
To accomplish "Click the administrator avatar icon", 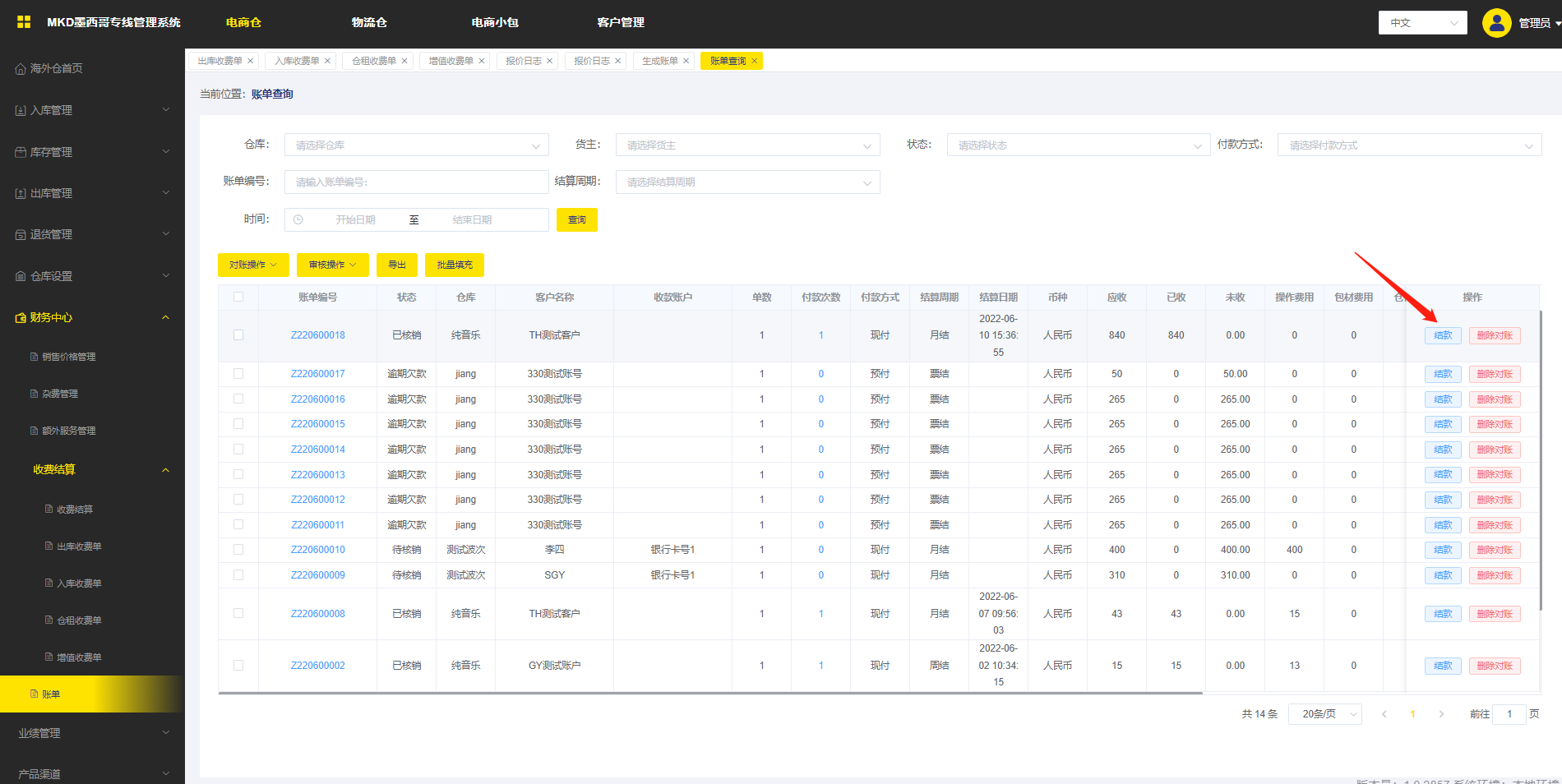I will (1496, 23).
